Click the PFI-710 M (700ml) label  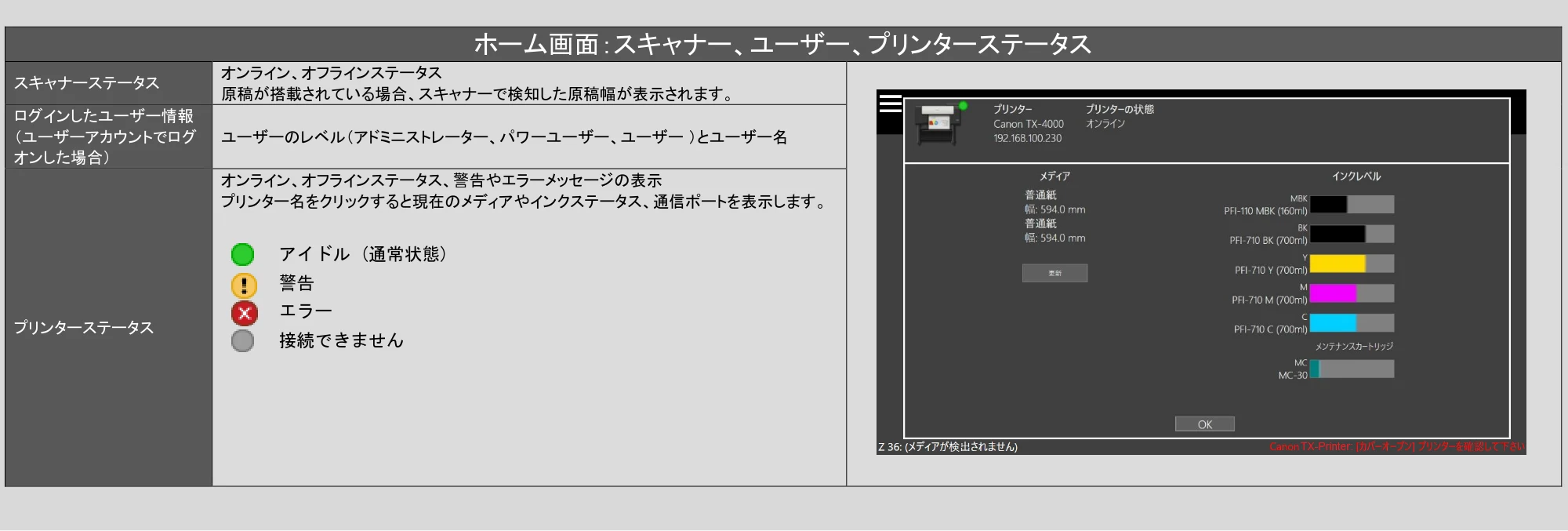pos(1269,300)
